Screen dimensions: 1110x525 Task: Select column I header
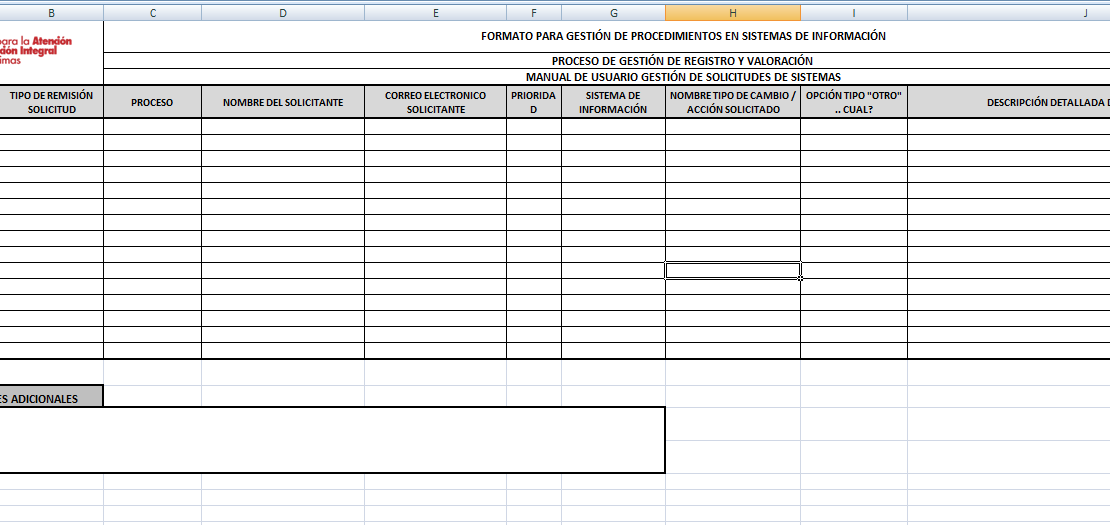pos(853,13)
